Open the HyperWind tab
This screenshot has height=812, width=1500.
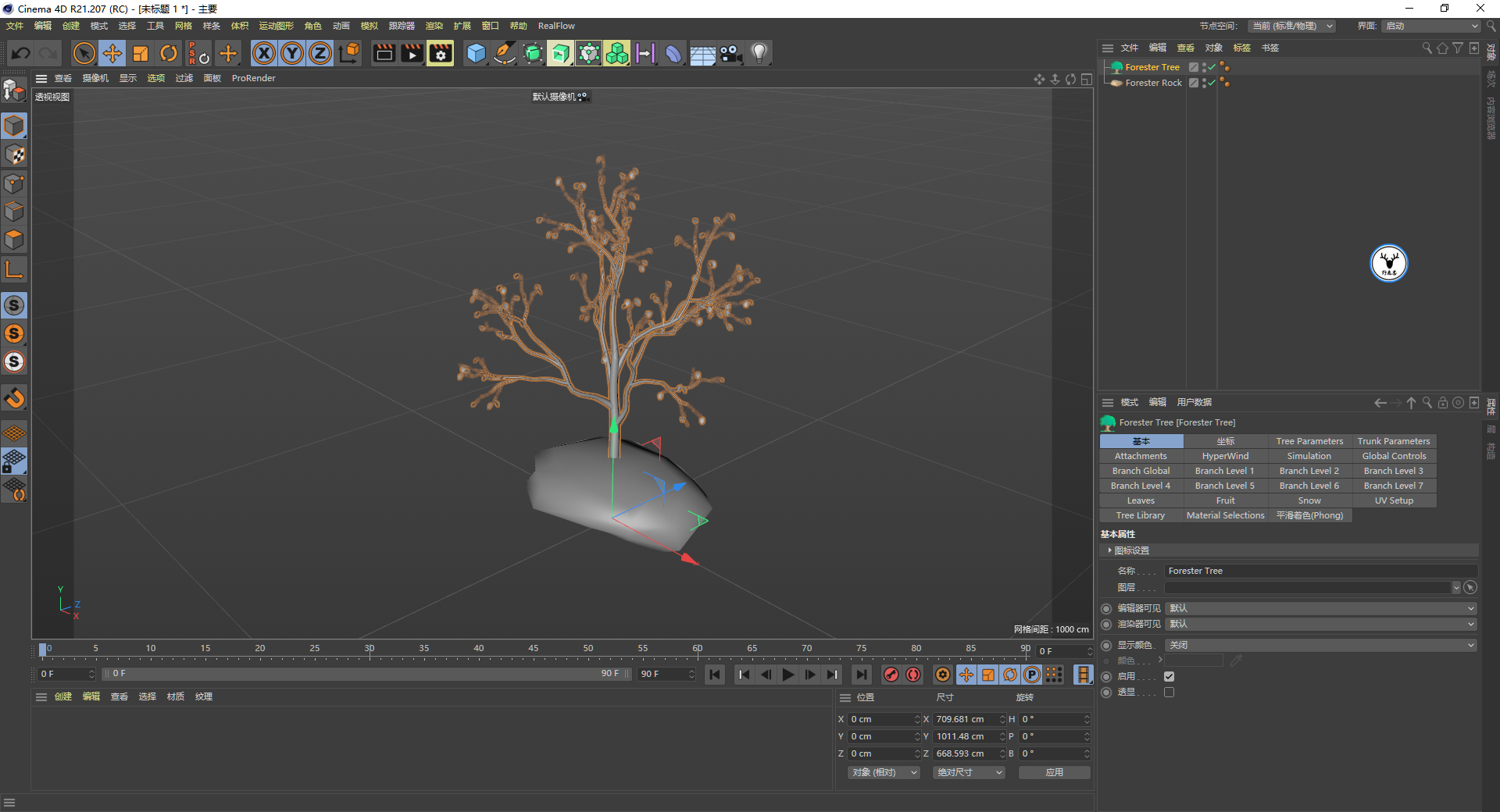1225,456
